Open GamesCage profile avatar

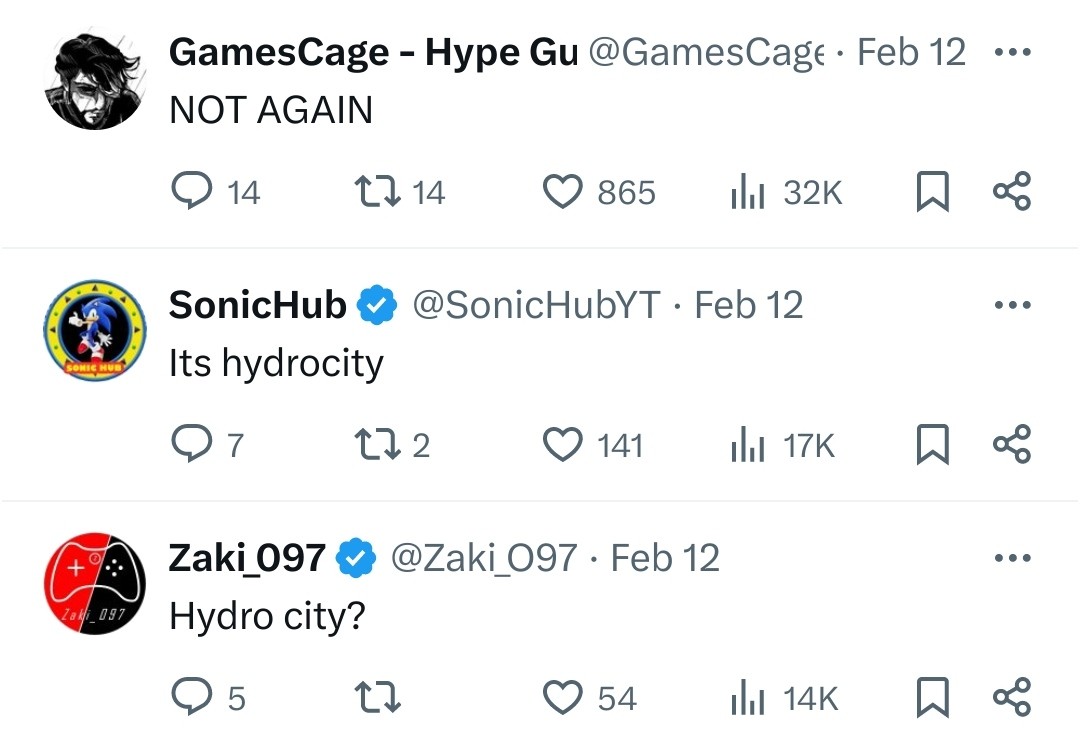95,81
